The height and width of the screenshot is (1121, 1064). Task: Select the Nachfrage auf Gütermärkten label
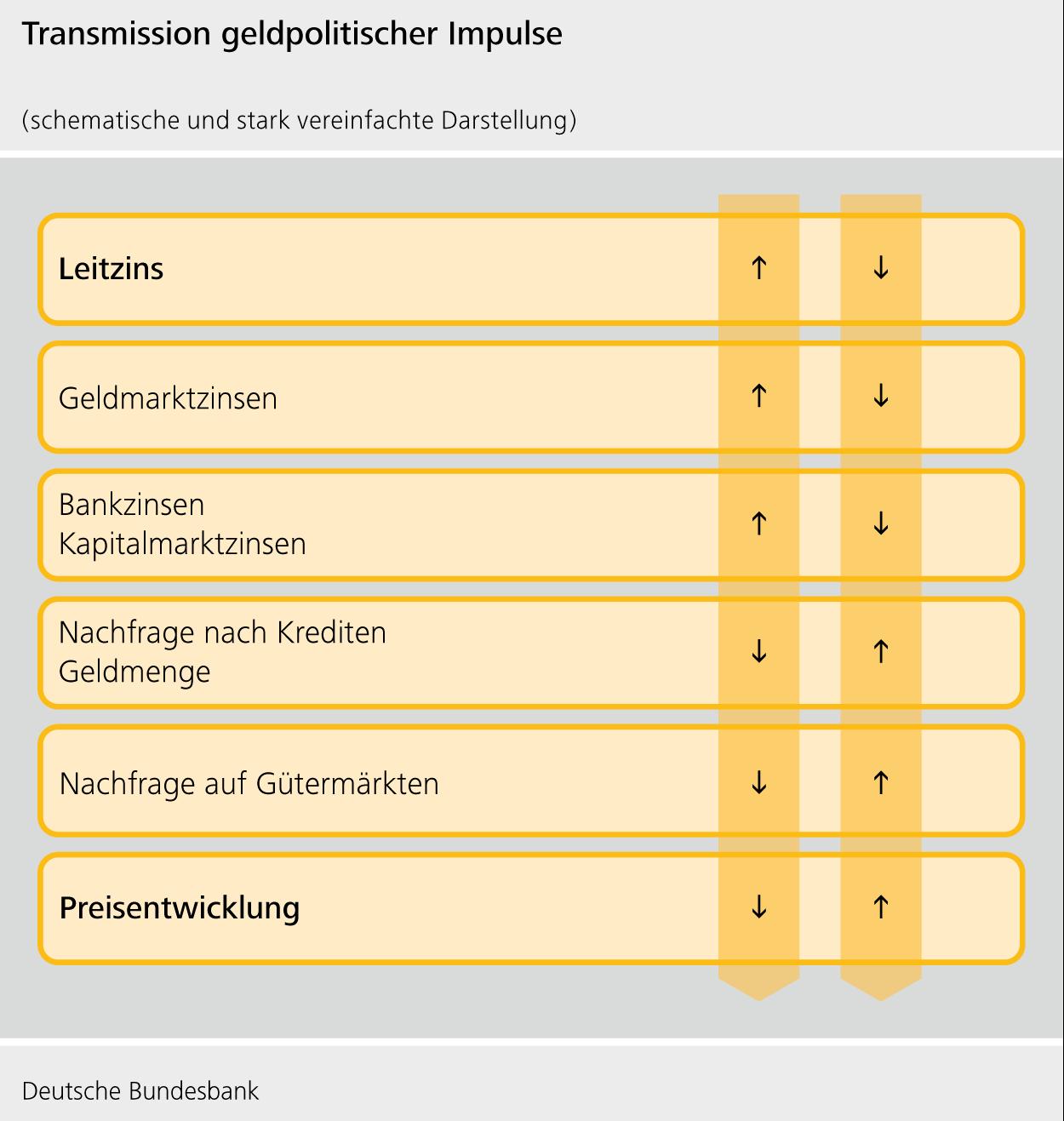coord(249,783)
